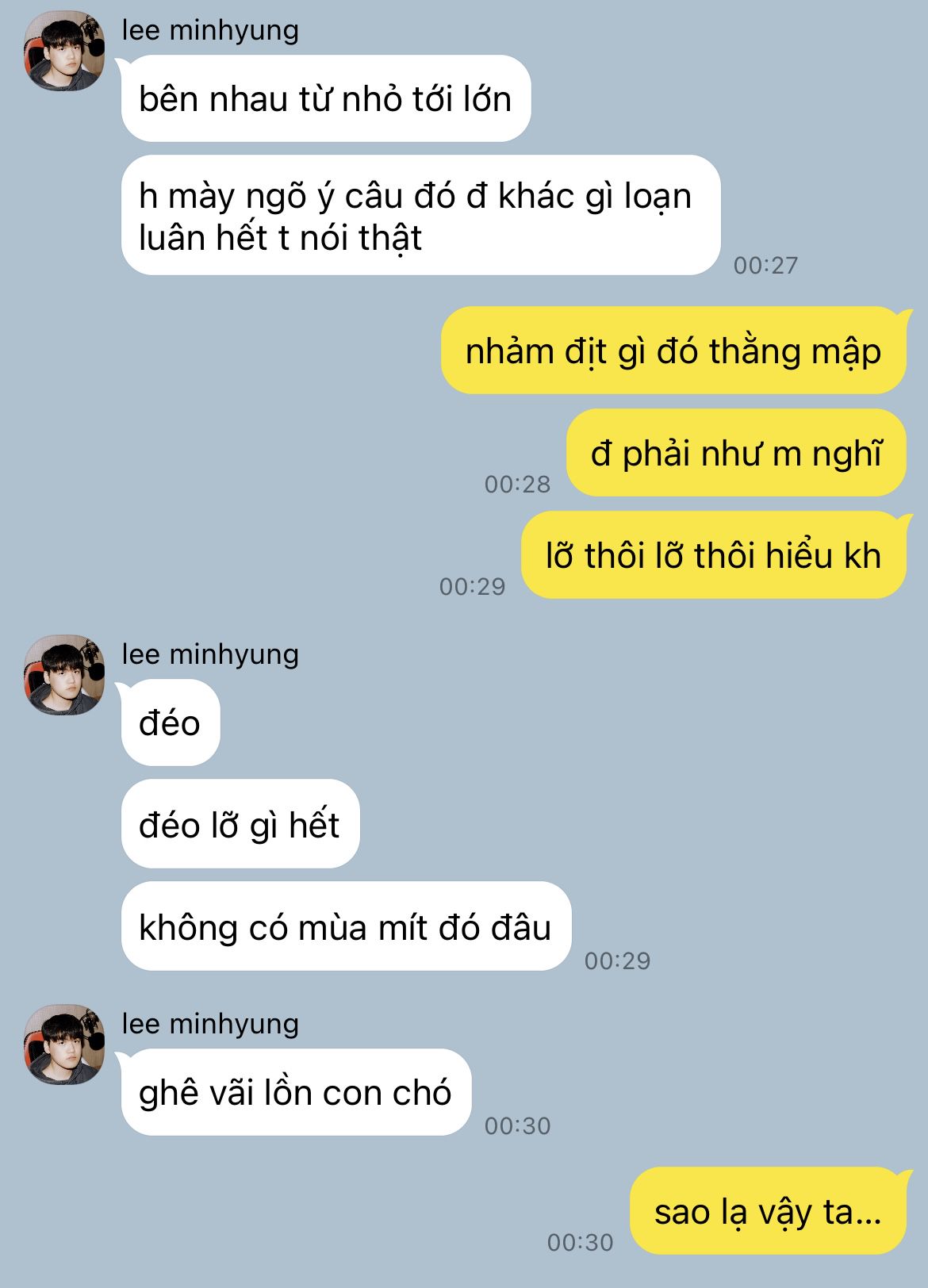This screenshot has height=1288, width=928.
Task: Select message 'đéo lỡ gì hết'
Action: pyautogui.click(x=240, y=824)
